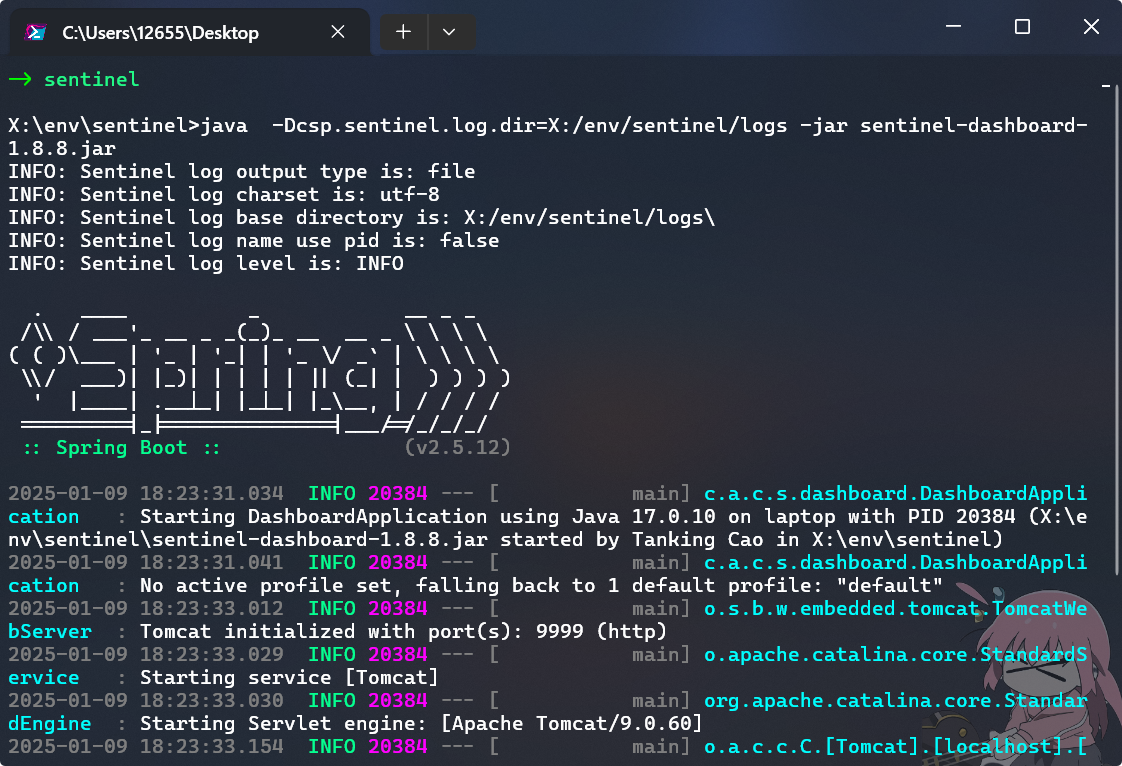The width and height of the screenshot is (1122, 766).
Task: Click 'Starting service [Tomcat]' message
Action: coord(289,677)
